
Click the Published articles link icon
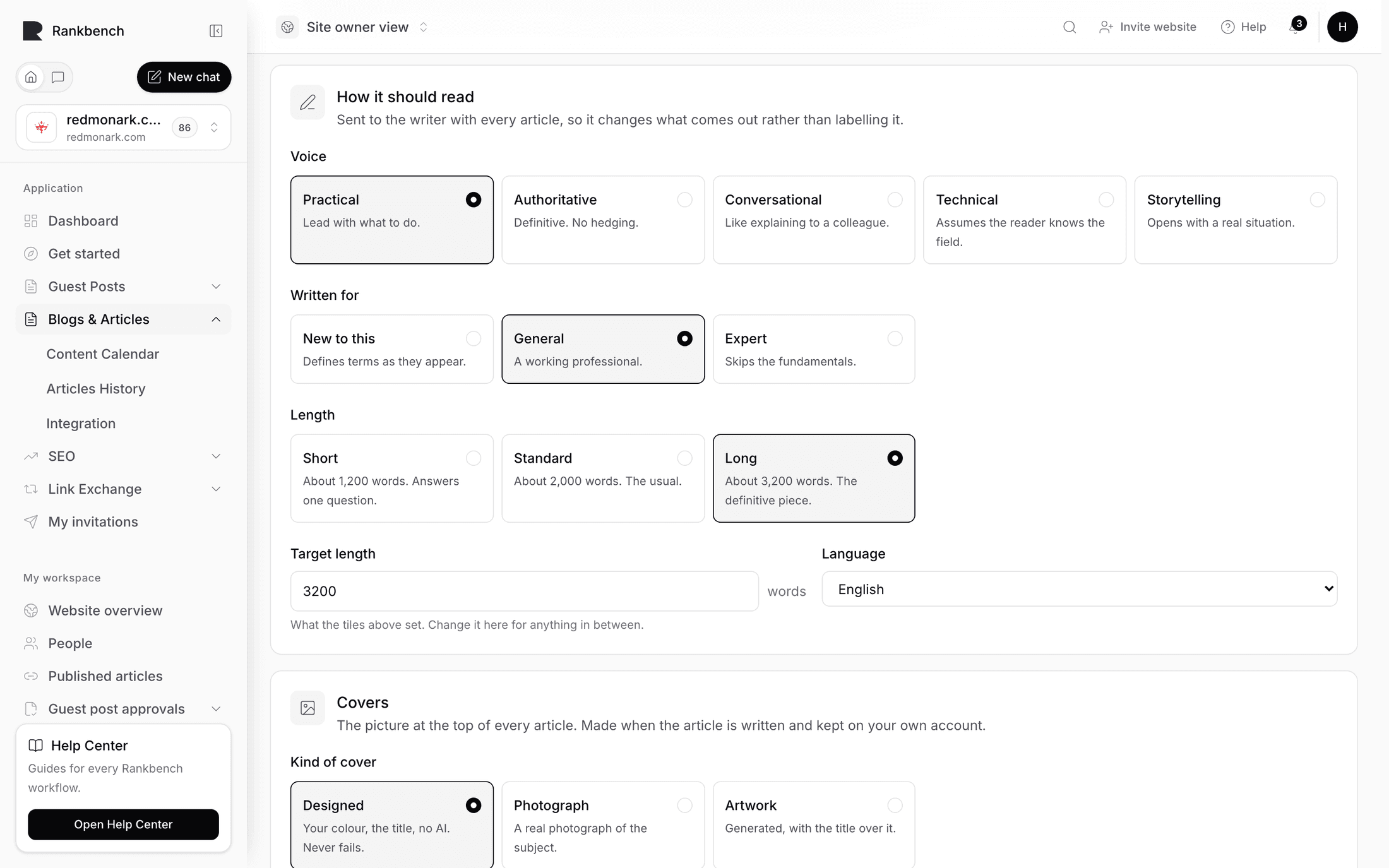tap(31, 676)
